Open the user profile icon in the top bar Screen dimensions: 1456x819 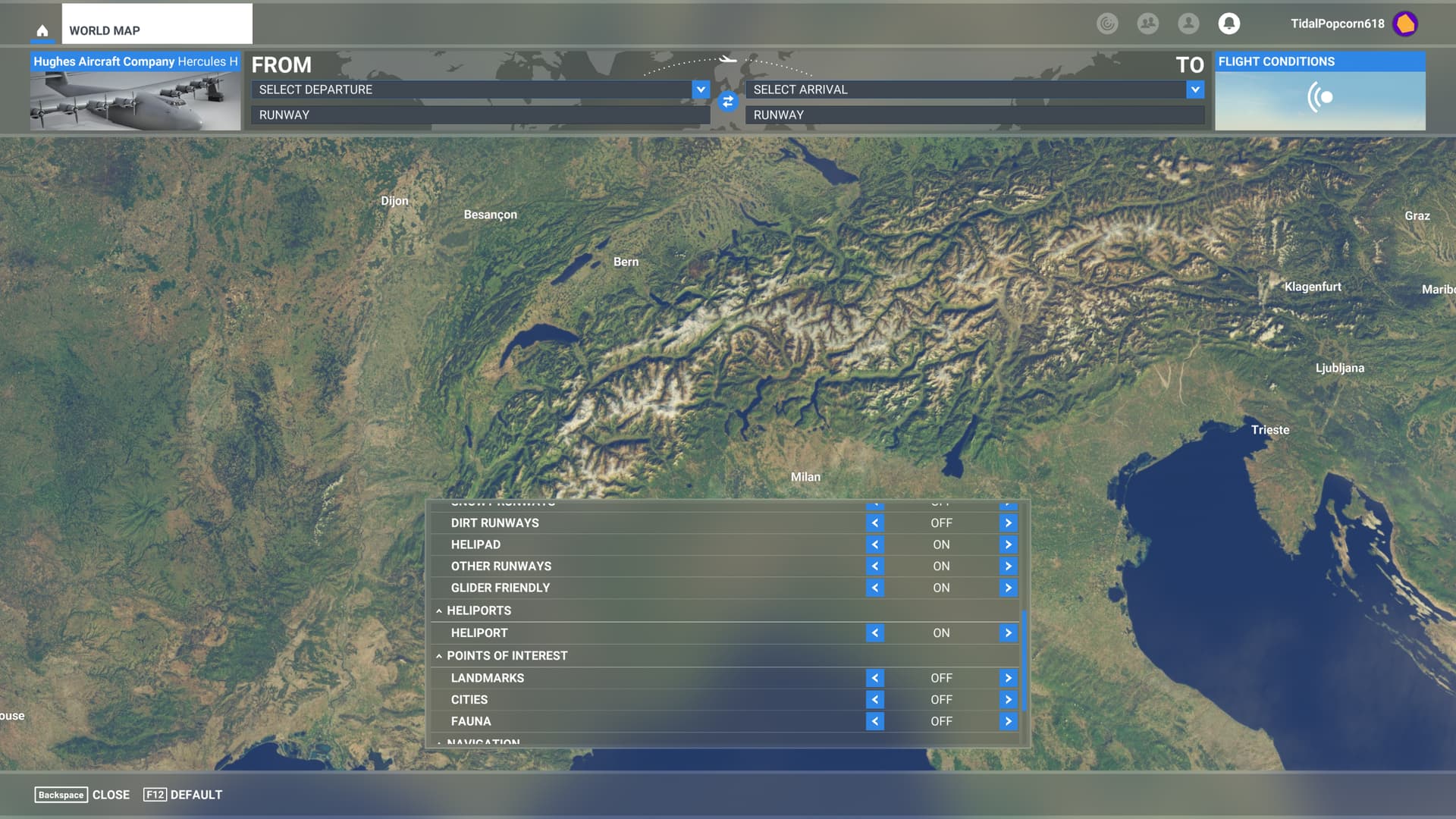click(1188, 24)
